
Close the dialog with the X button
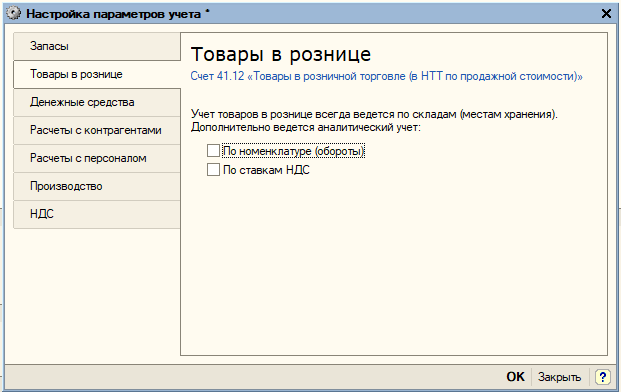point(606,14)
